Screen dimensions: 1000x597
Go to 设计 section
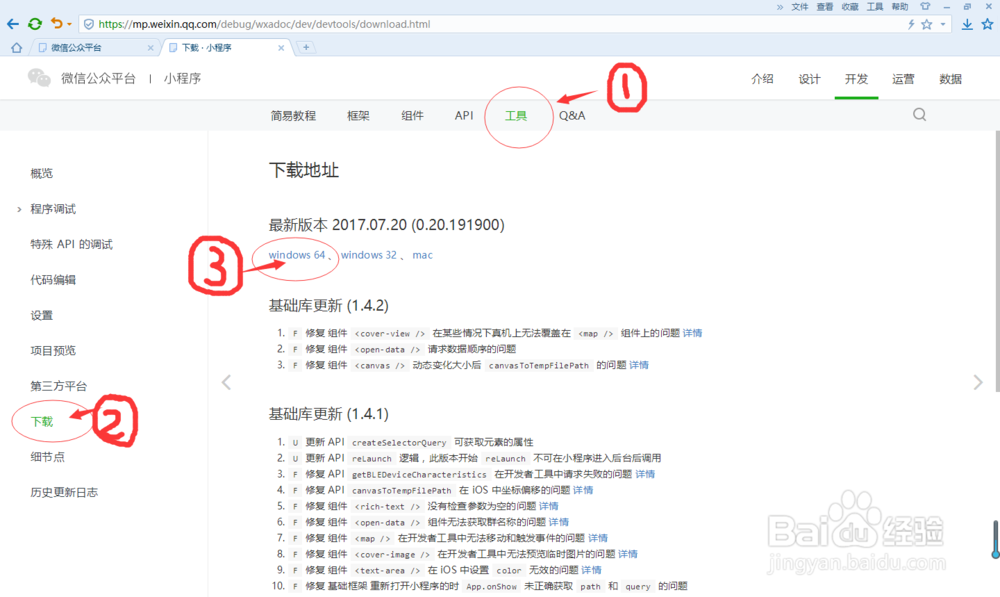tap(809, 79)
